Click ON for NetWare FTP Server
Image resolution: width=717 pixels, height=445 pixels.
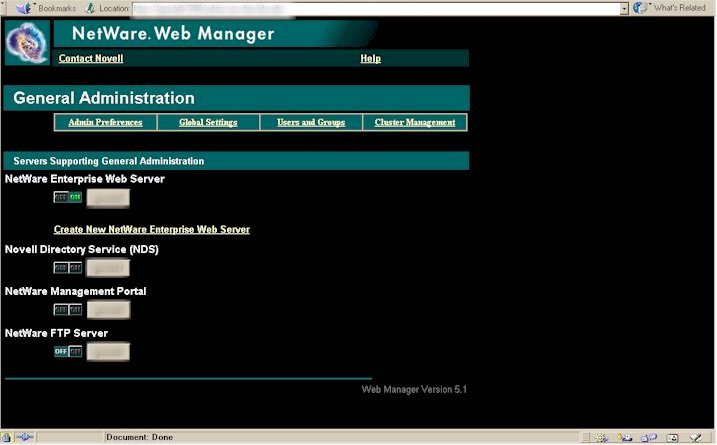coord(75,351)
